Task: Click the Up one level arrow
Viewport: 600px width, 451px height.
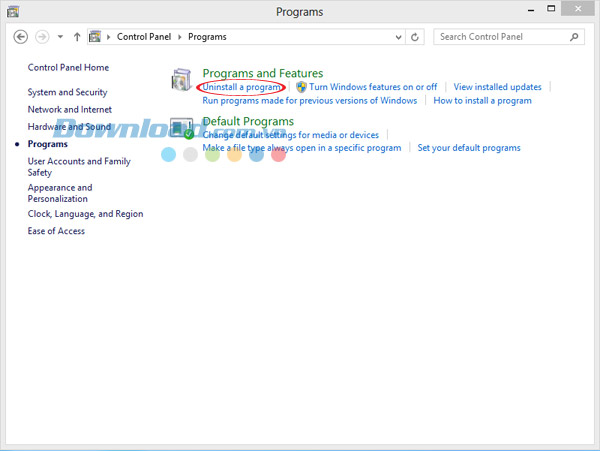Action: coord(76,37)
